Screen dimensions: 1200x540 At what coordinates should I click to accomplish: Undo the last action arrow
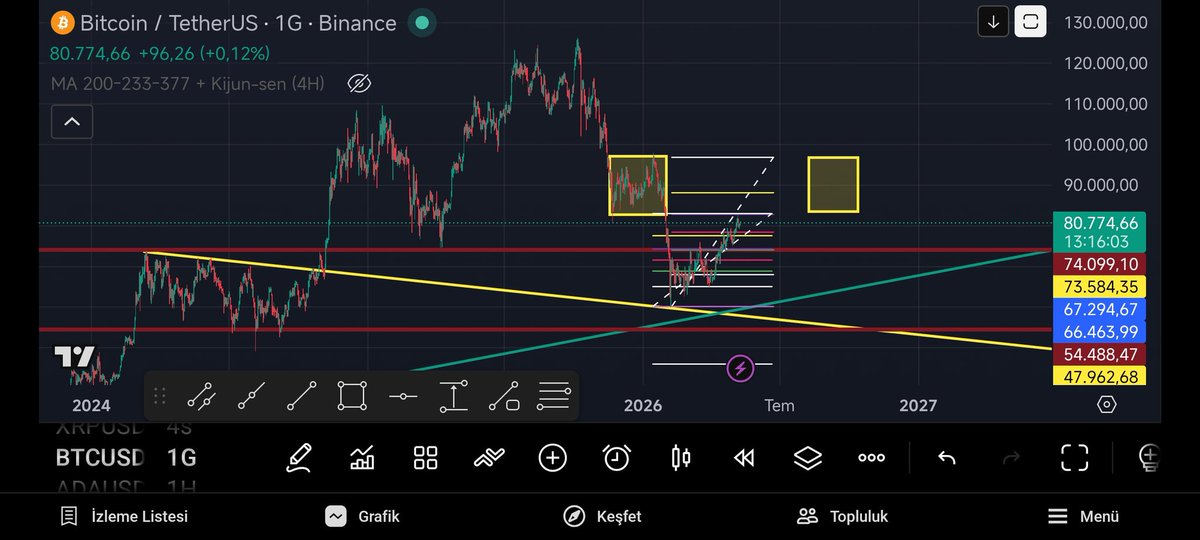[x=947, y=458]
